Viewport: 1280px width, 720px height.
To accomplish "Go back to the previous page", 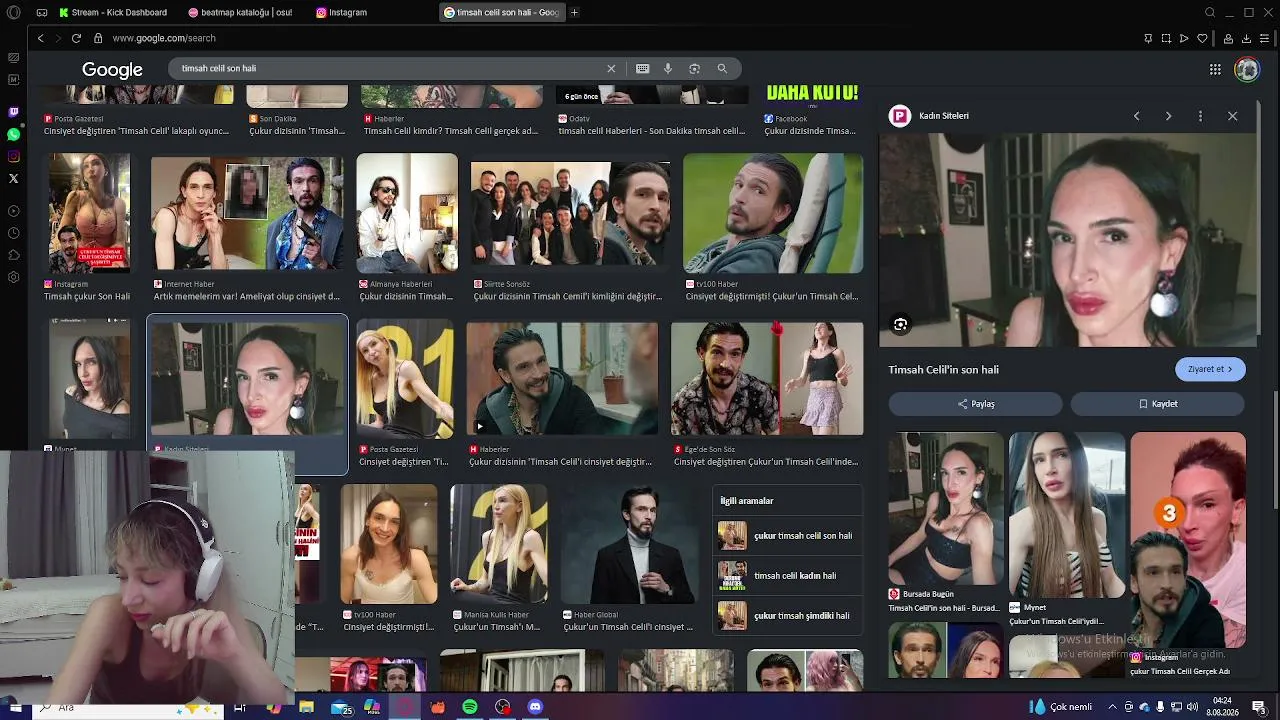I will click(x=40, y=38).
